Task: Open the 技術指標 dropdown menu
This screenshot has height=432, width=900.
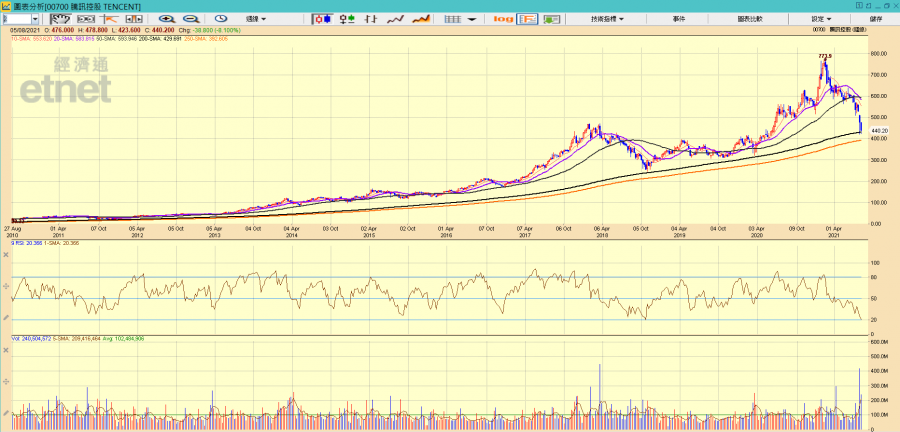Action: click(x=606, y=18)
